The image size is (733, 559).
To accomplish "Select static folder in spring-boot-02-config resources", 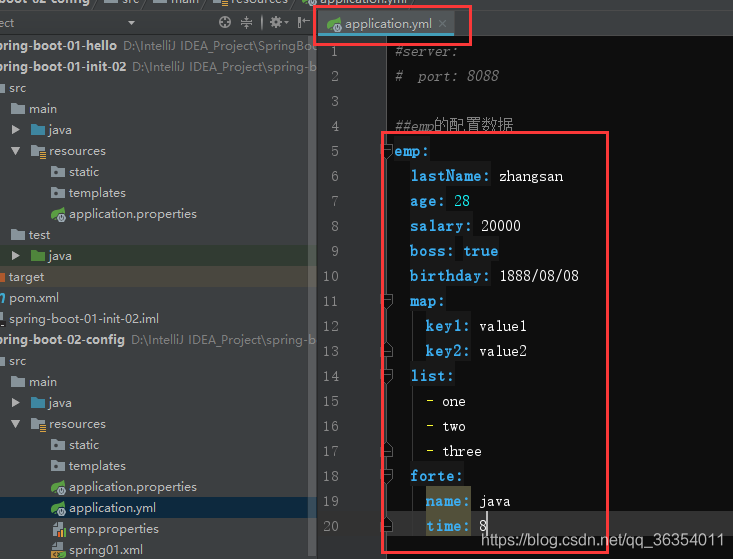I will coord(84,445).
